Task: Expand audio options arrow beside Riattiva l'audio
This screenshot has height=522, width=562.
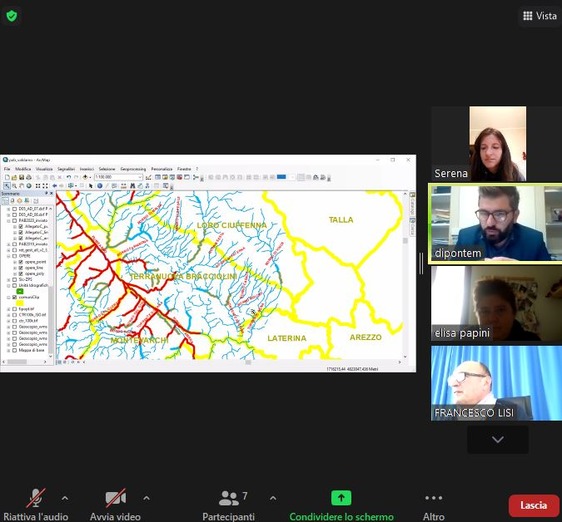Action: (65, 498)
